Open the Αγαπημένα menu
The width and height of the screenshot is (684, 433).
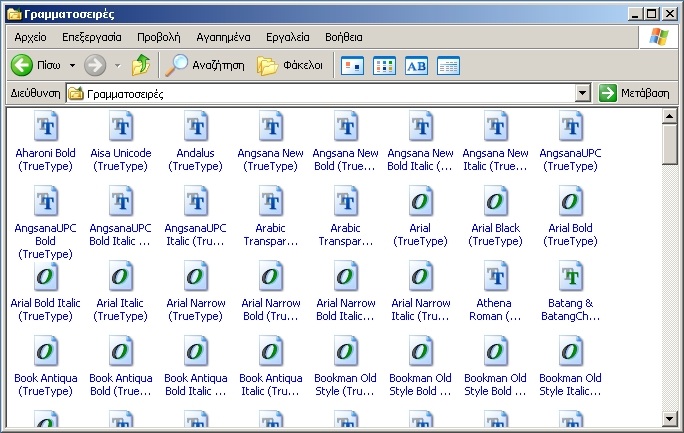(x=223, y=38)
